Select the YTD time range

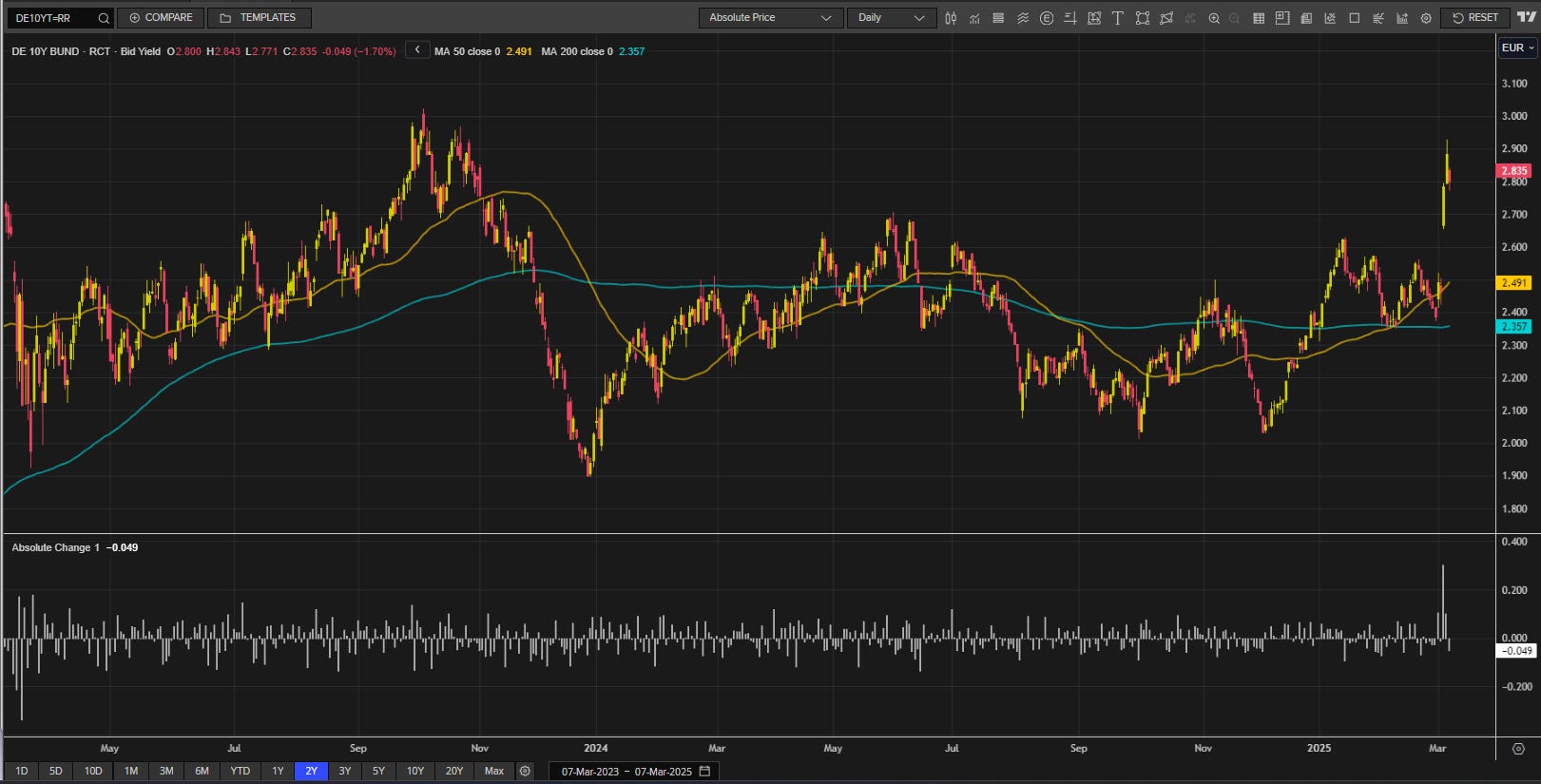(241, 771)
